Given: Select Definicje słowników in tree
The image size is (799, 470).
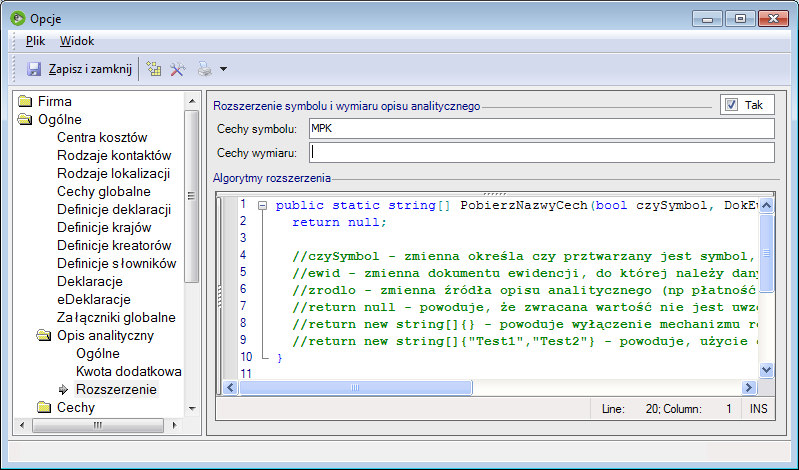Looking at the screenshot, I should pyautogui.click(x=117, y=264).
